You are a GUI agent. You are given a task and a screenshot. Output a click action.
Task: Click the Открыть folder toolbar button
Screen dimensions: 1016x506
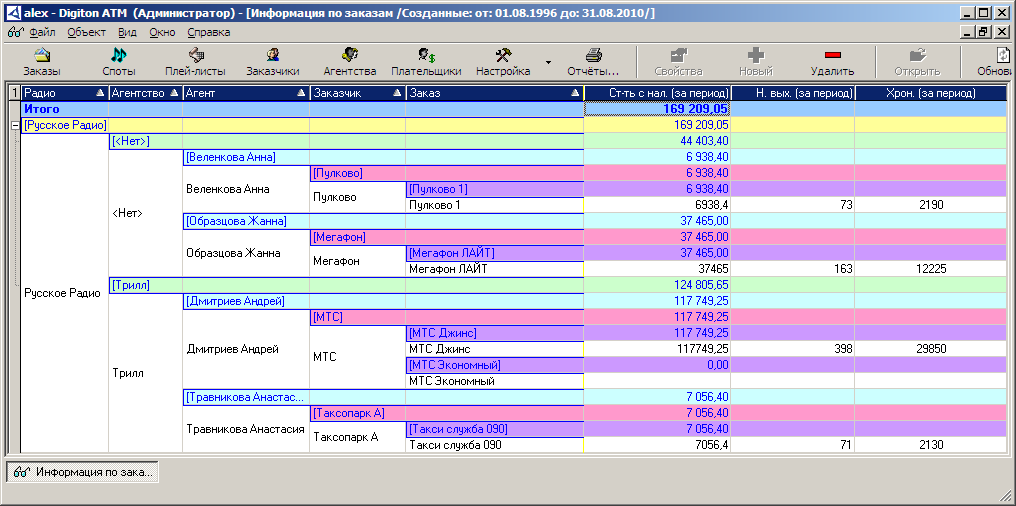(917, 63)
